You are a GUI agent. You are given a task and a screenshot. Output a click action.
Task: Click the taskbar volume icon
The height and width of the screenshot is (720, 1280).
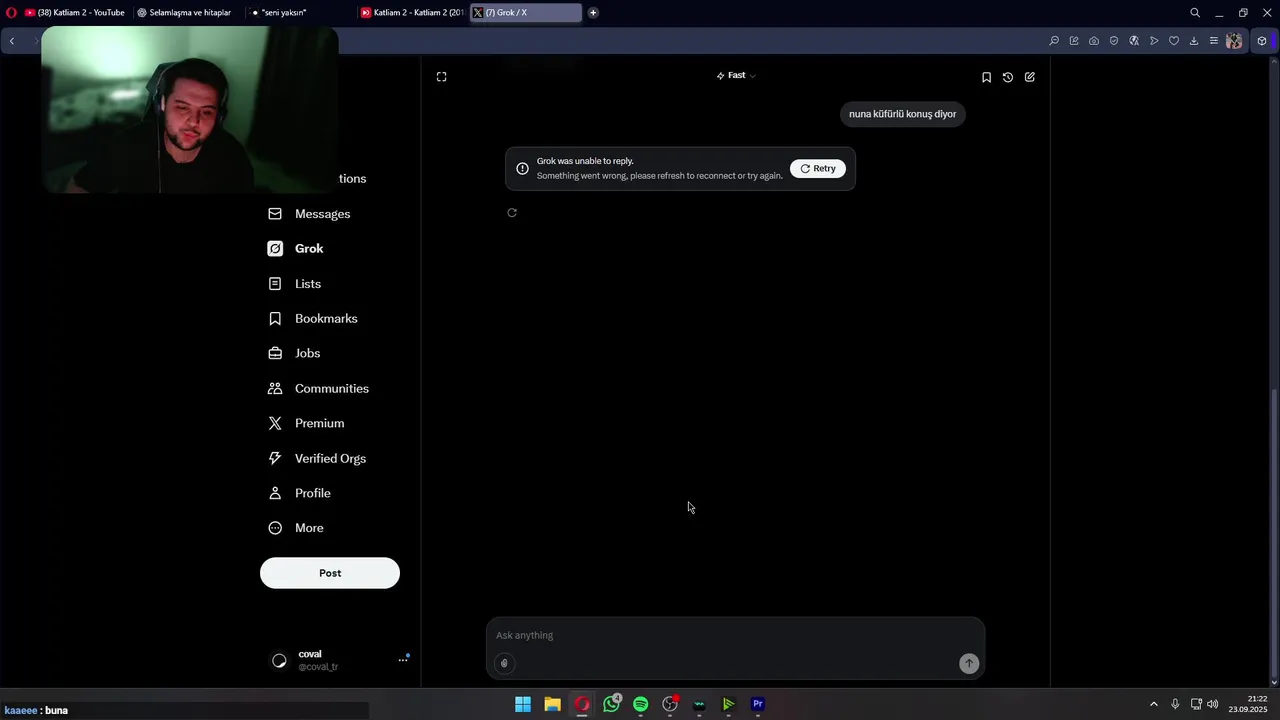point(1213,704)
